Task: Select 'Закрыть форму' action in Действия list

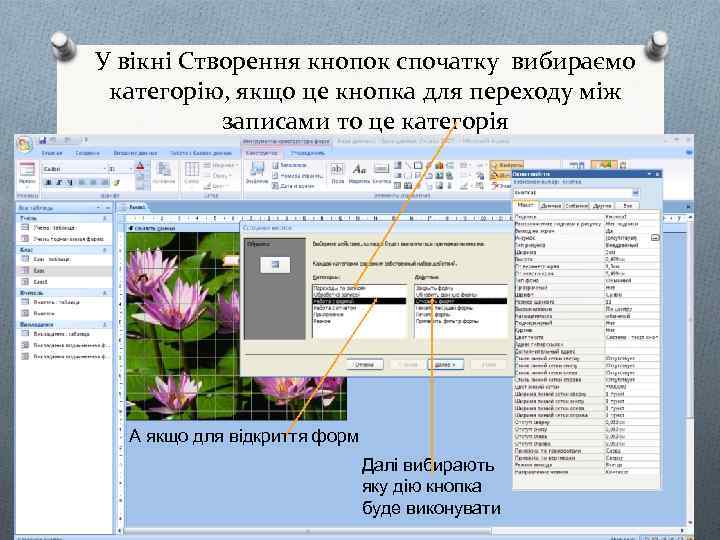Action: click(461, 288)
